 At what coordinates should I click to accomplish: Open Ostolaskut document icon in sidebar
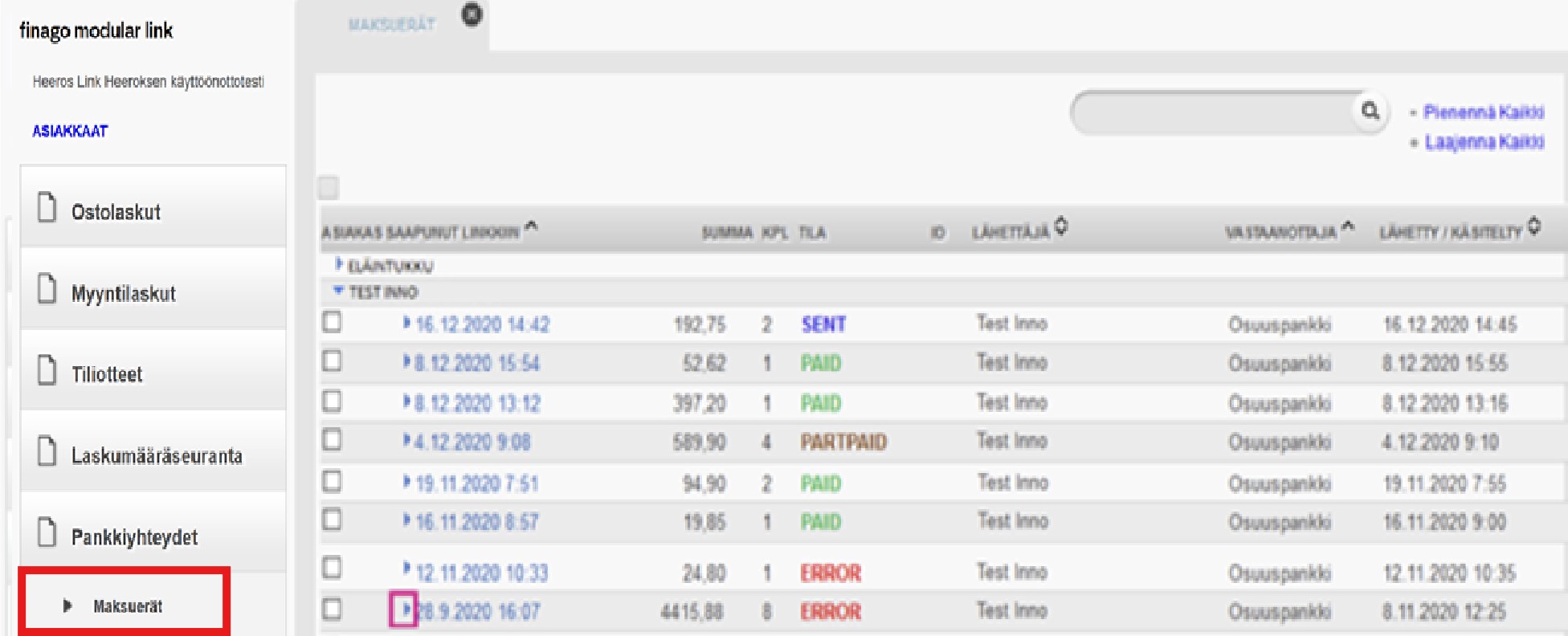pos(47,207)
